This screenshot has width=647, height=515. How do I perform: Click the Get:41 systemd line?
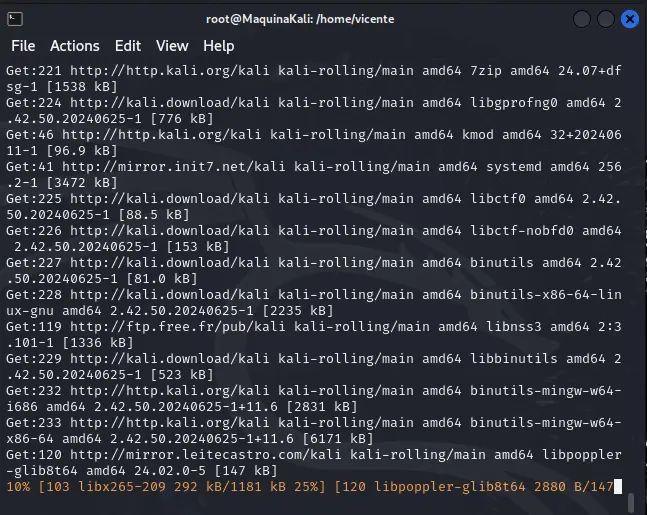click(314, 175)
